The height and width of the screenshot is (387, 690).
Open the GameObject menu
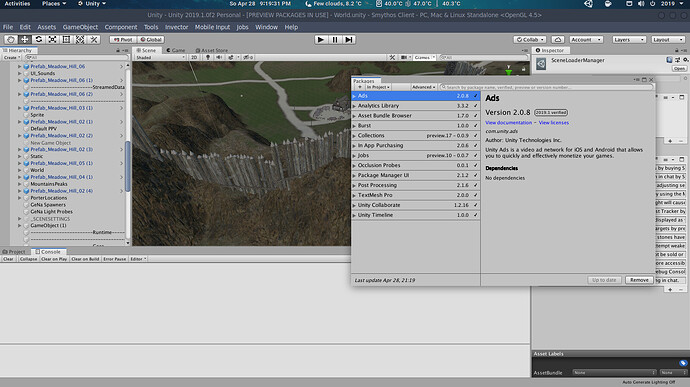(80, 27)
